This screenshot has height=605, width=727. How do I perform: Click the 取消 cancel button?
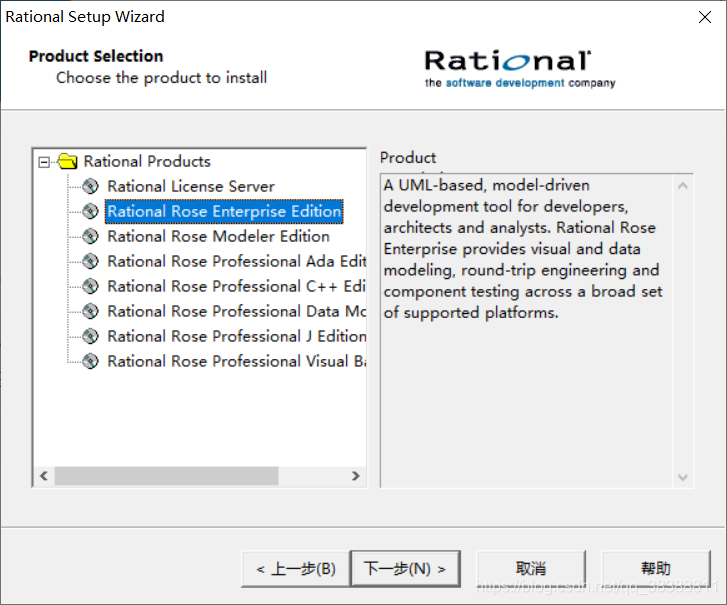point(531,569)
